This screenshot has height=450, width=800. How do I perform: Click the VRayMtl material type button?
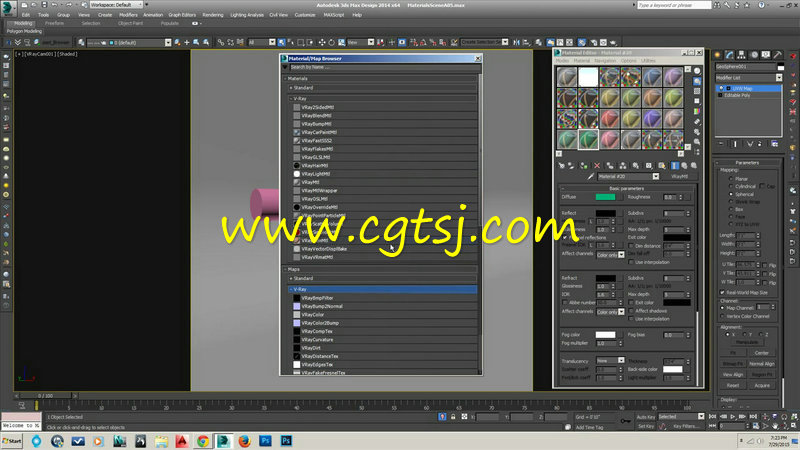tap(679, 177)
